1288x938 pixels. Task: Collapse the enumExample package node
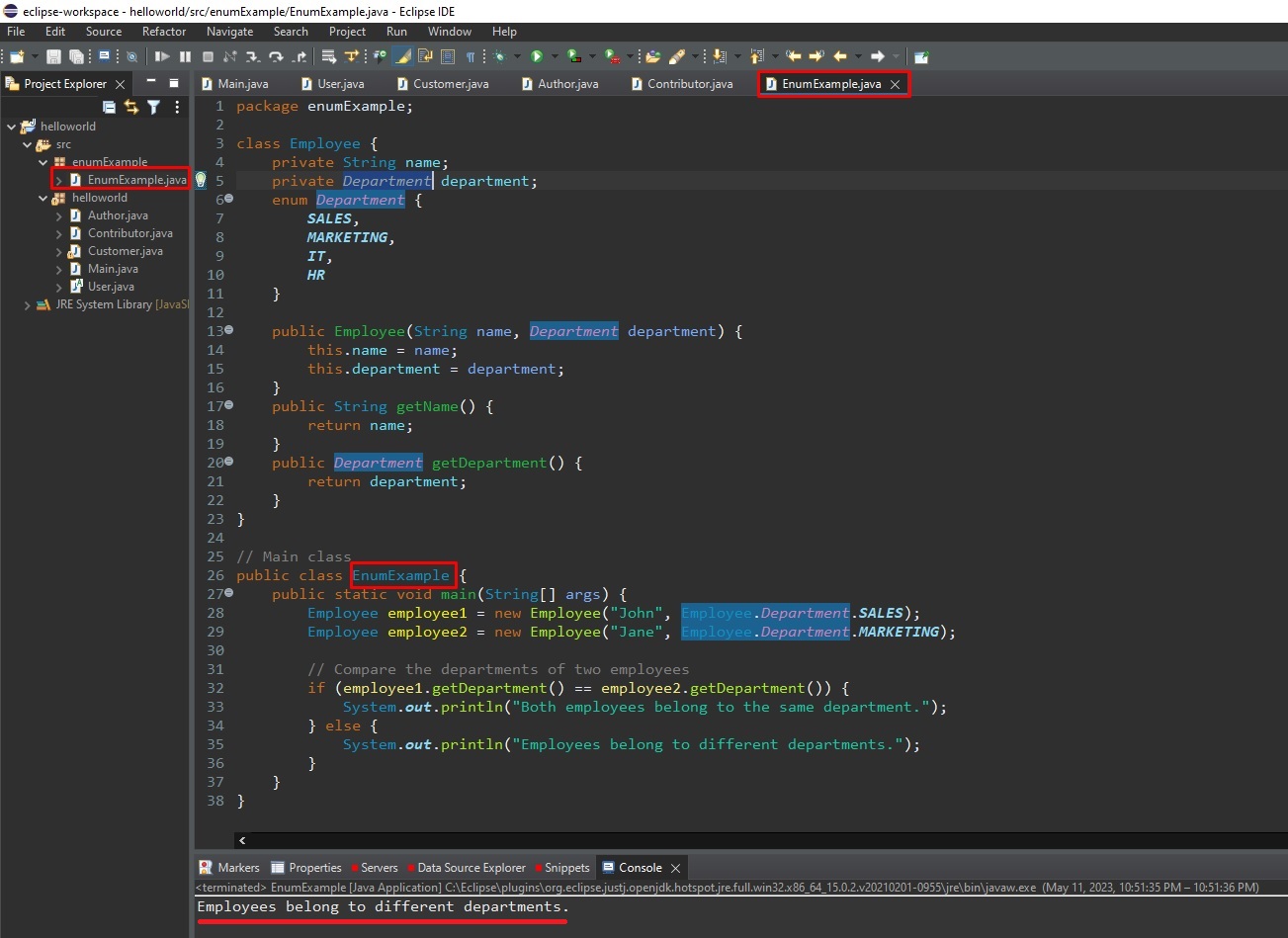[43, 162]
